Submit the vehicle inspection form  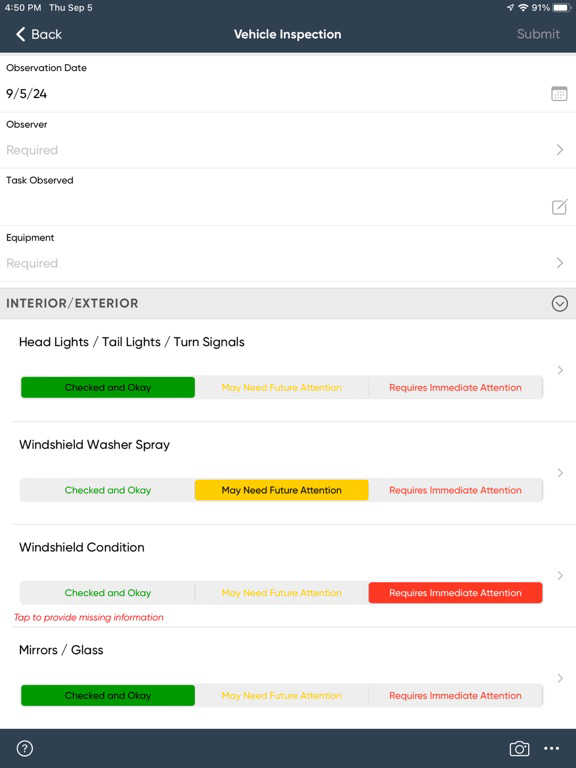538,34
